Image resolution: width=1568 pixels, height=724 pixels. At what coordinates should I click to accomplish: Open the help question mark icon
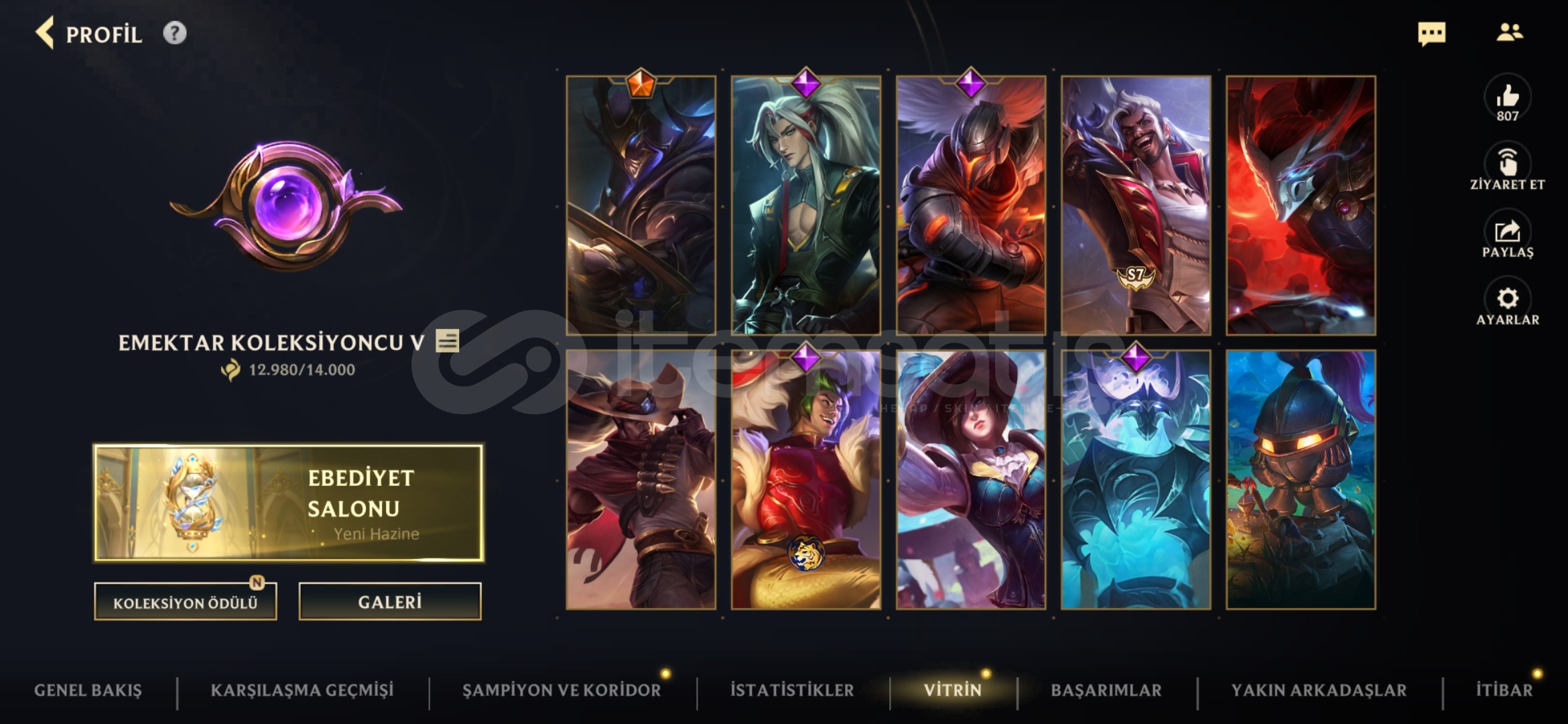click(175, 33)
